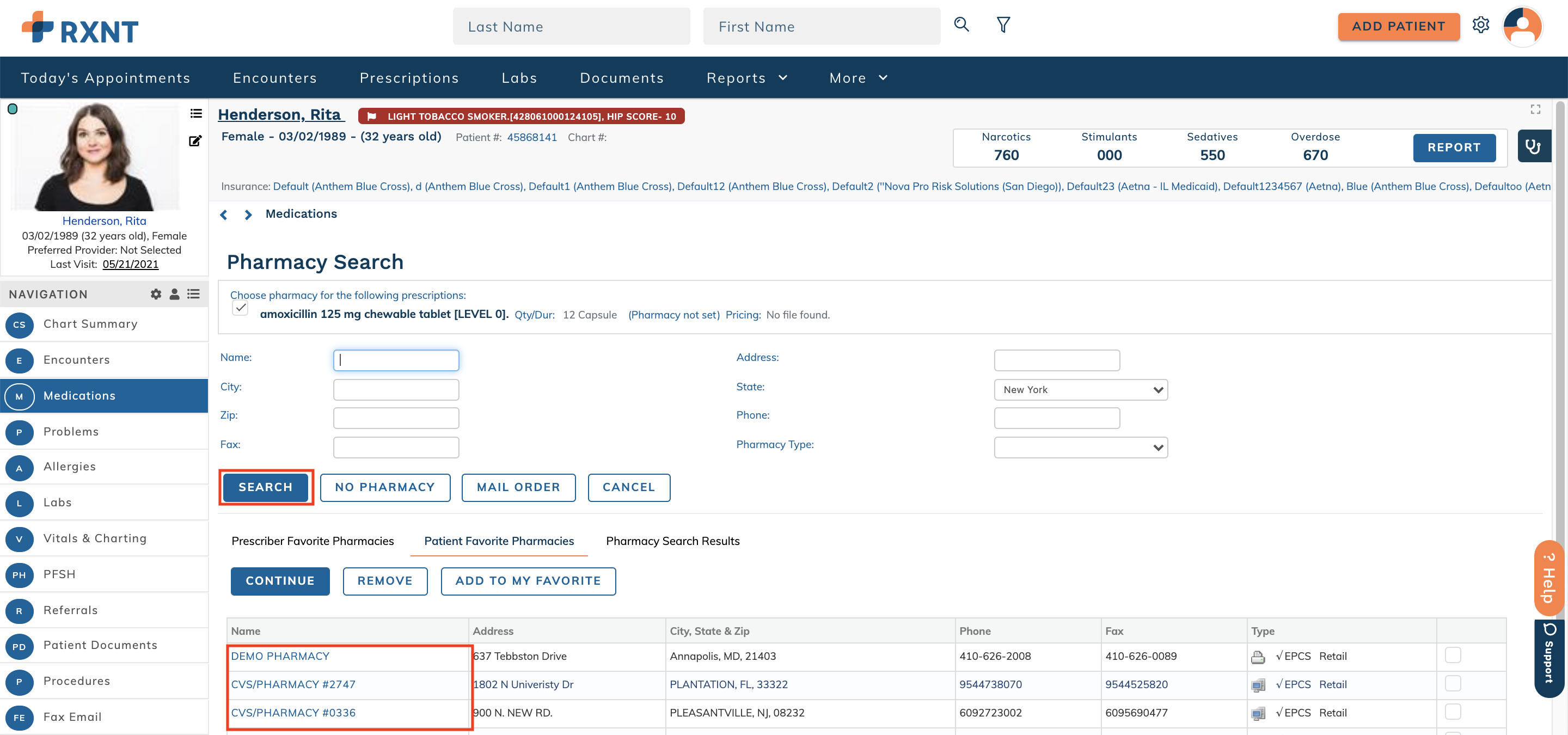Switch to Prescriber Favorite Pharmacies tab

coord(313,541)
